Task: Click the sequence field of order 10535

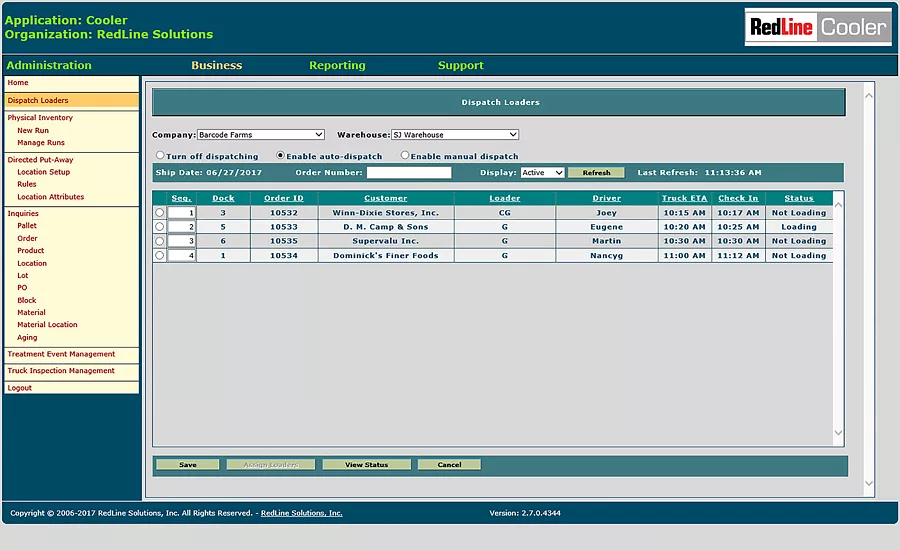Action: pos(181,241)
